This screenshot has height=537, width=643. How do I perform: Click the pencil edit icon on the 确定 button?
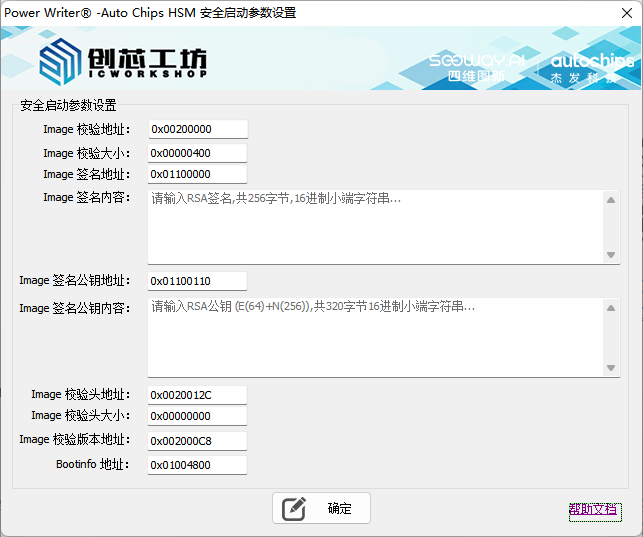pyautogui.click(x=293, y=508)
